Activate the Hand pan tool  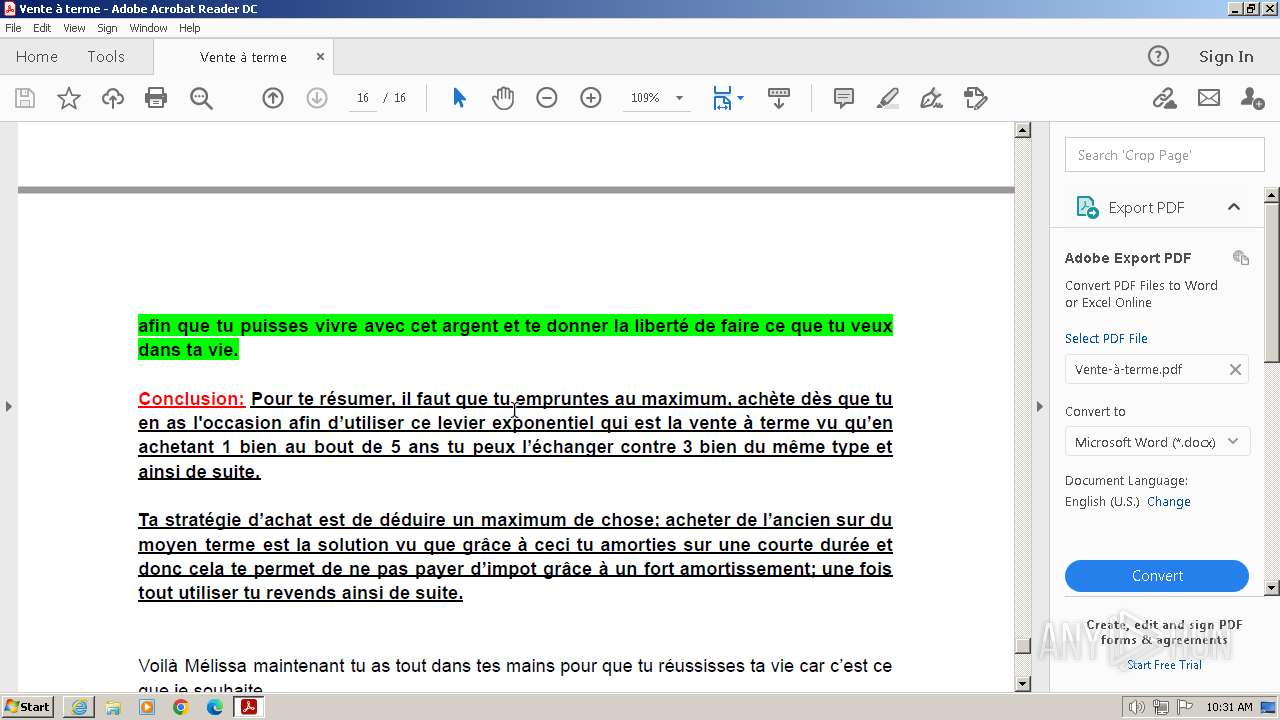[503, 98]
